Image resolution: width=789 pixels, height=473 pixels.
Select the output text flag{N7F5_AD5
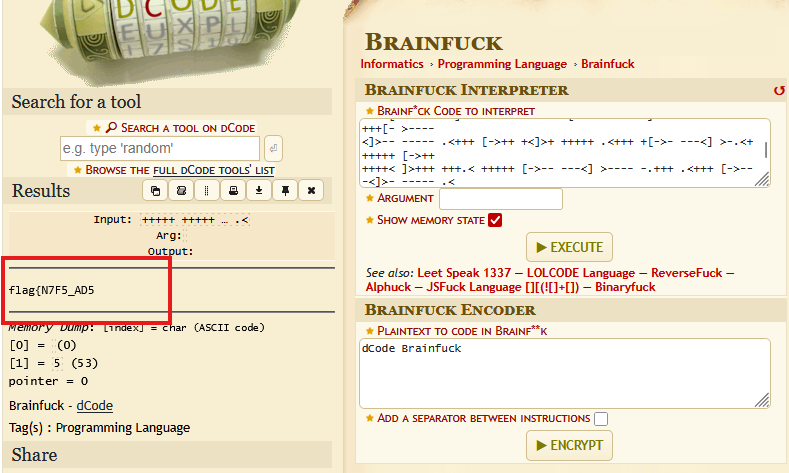pyautogui.click(x=51, y=290)
